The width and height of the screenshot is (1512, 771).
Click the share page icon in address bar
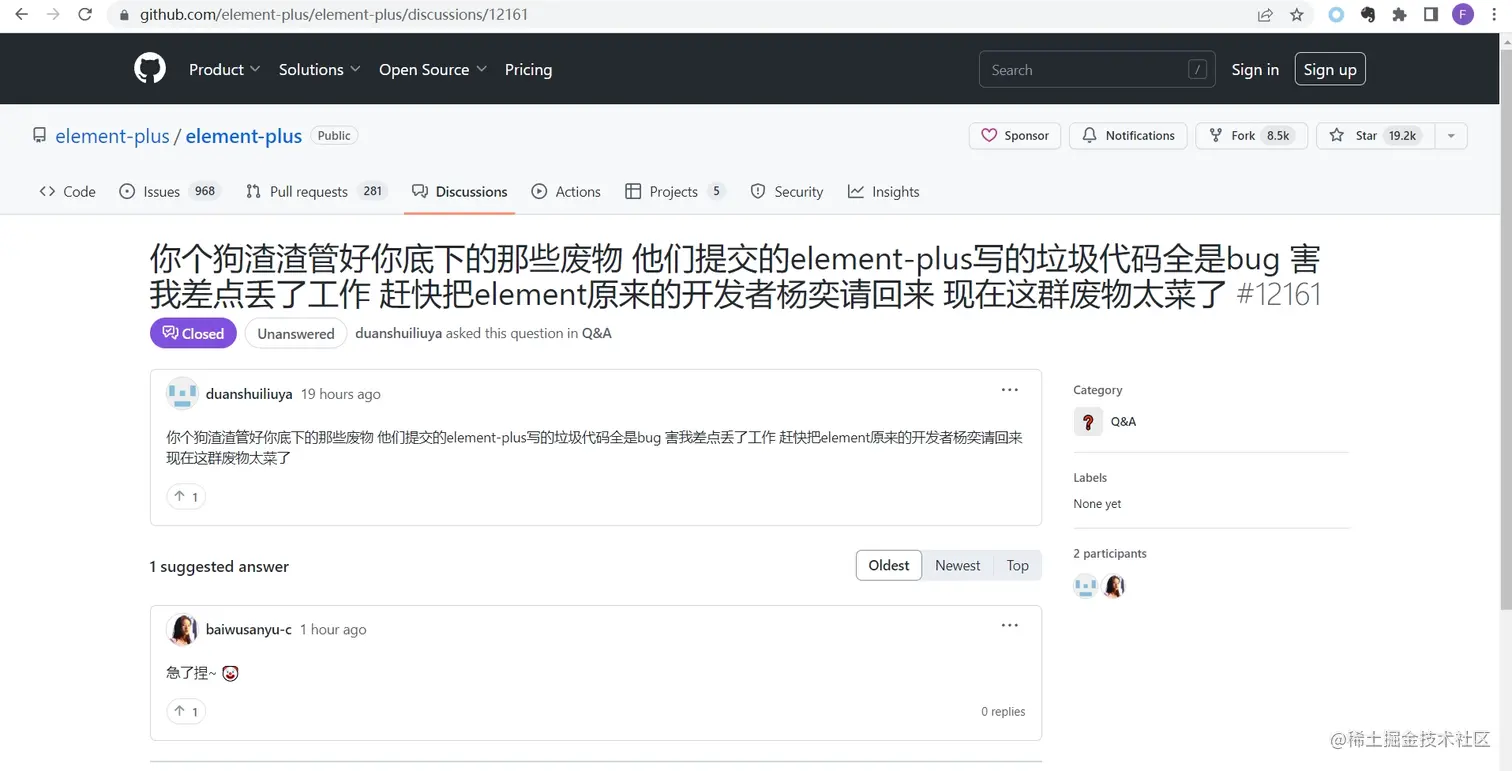1265,15
